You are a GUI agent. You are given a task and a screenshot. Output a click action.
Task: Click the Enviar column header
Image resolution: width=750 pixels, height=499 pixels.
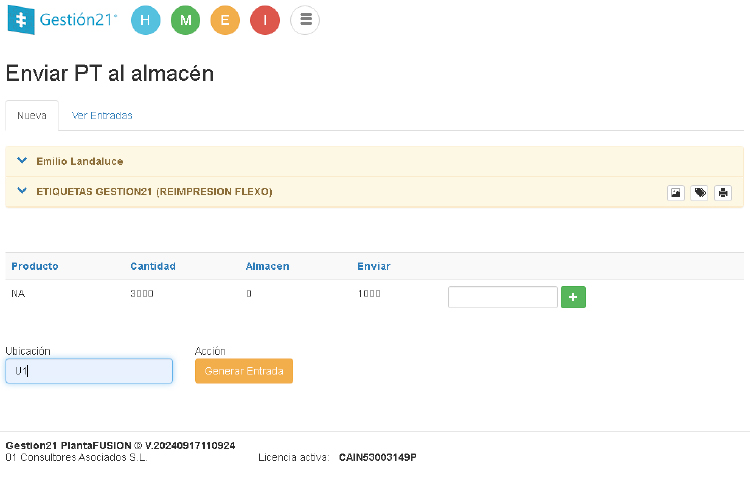click(x=373, y=266)
